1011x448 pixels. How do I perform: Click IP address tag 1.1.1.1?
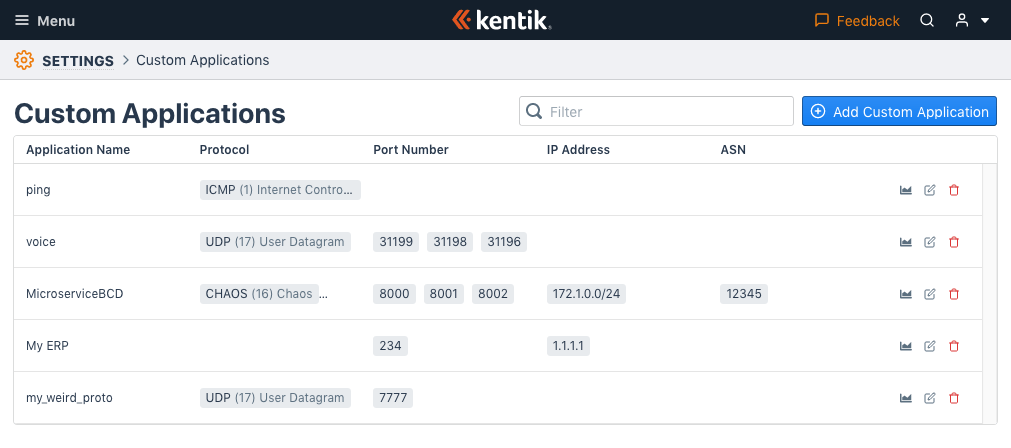568,346
